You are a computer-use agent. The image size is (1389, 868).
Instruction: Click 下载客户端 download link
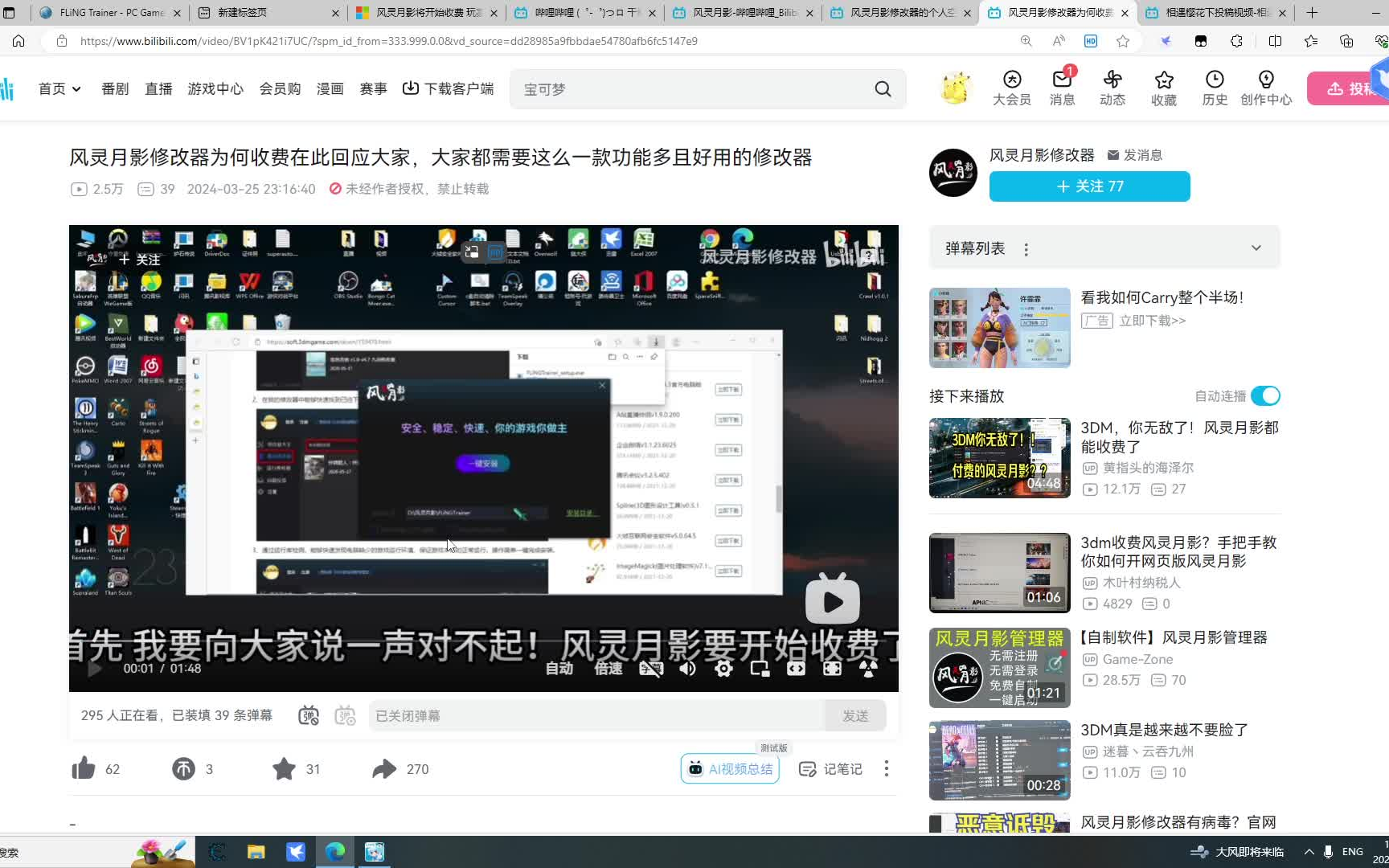[x=448, y=88]
